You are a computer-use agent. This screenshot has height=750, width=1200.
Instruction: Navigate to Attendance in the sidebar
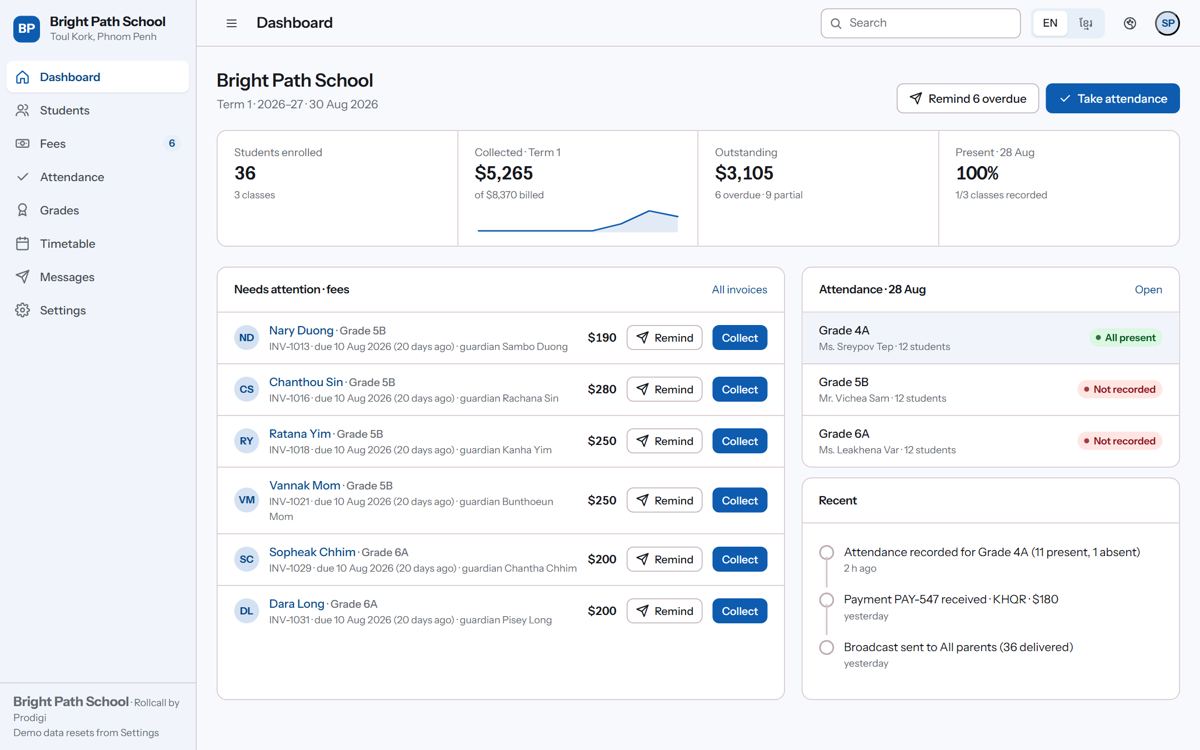click(97, 177)
